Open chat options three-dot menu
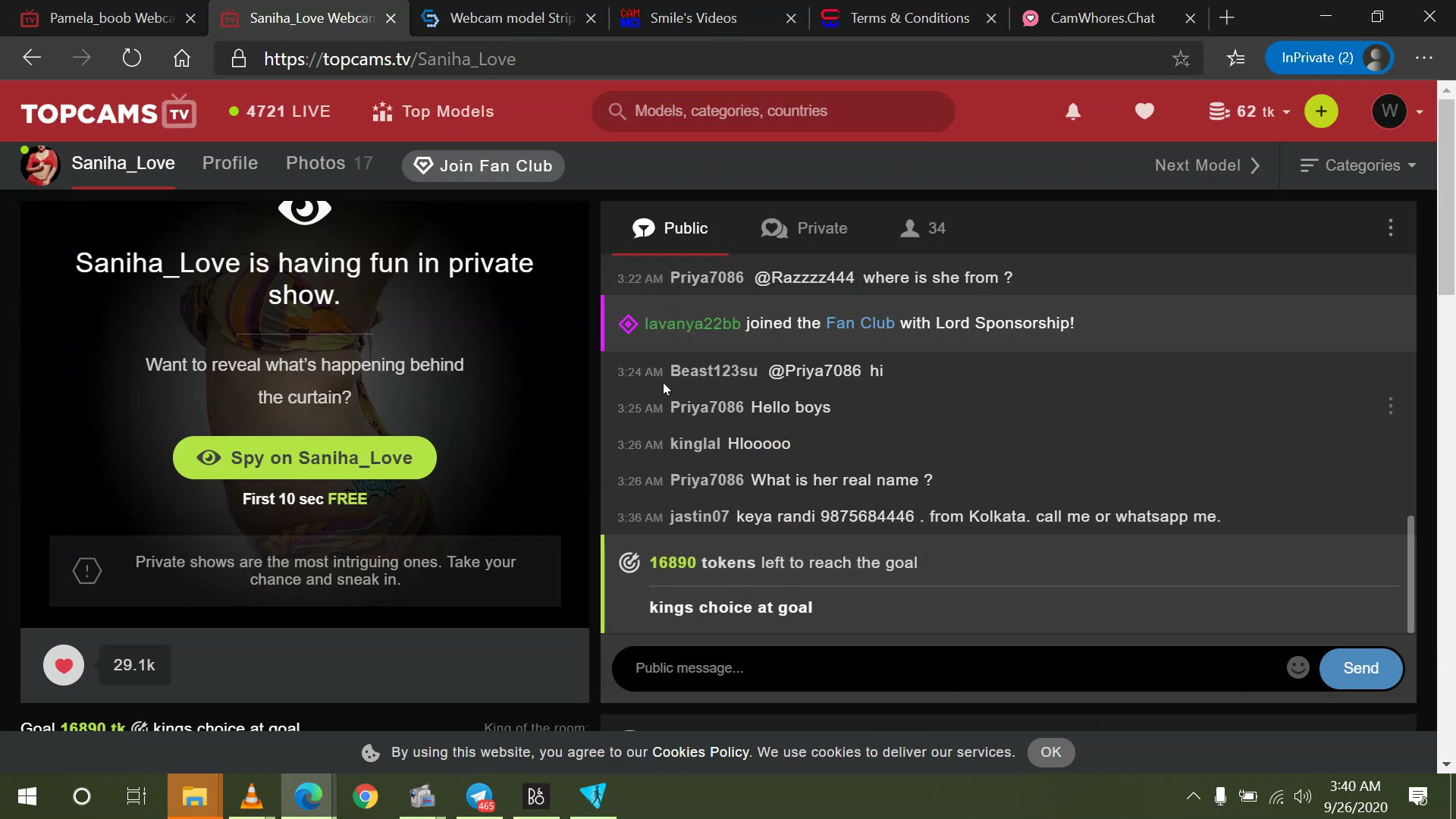Screen dimensions: 1456x819 click(x=1390, y=228)
